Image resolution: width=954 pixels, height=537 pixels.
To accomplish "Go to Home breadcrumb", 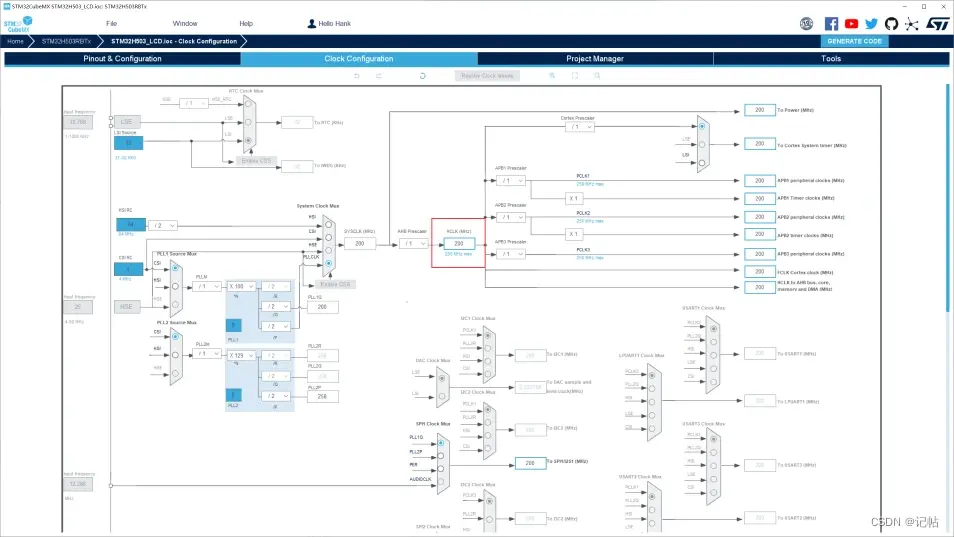I will click(x=15, y=41).
